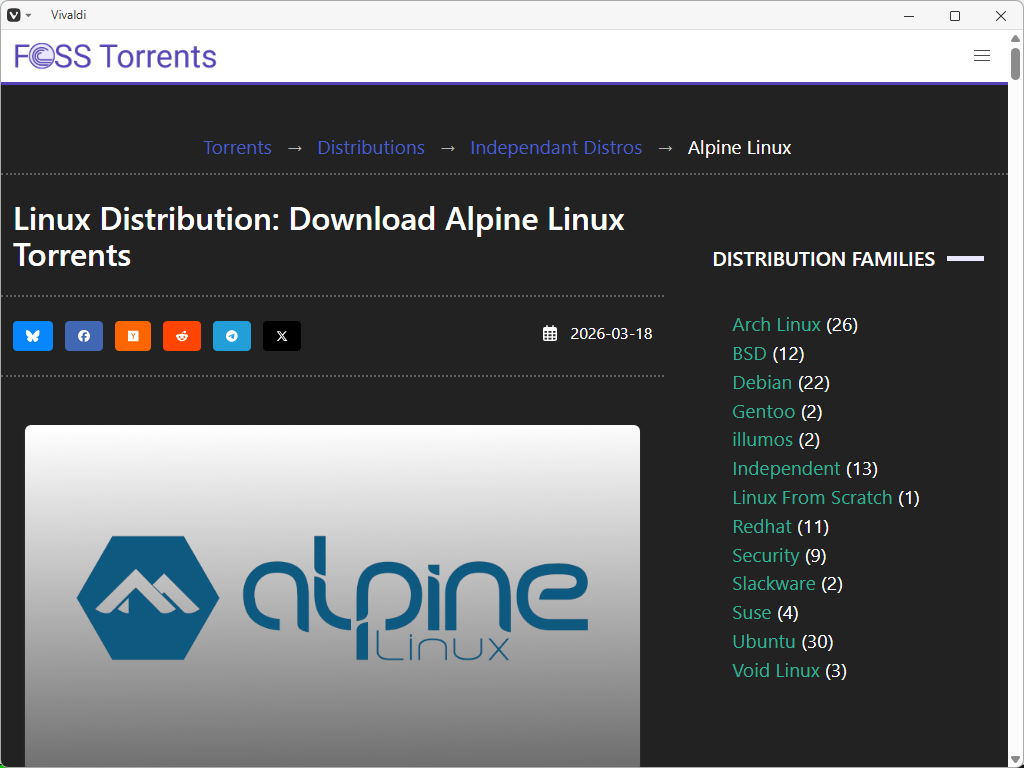The width and height of the screenshot is (1024, 768).
Task: Share page on Bluesky
Action: (33, 336)
